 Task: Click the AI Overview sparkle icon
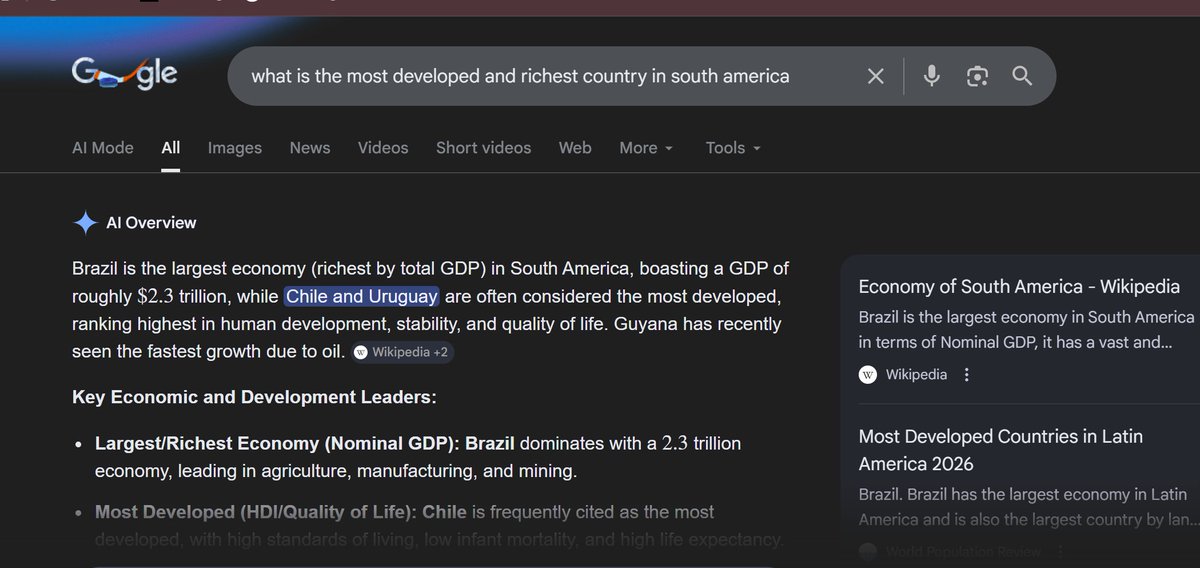click(x=86, y=223)
